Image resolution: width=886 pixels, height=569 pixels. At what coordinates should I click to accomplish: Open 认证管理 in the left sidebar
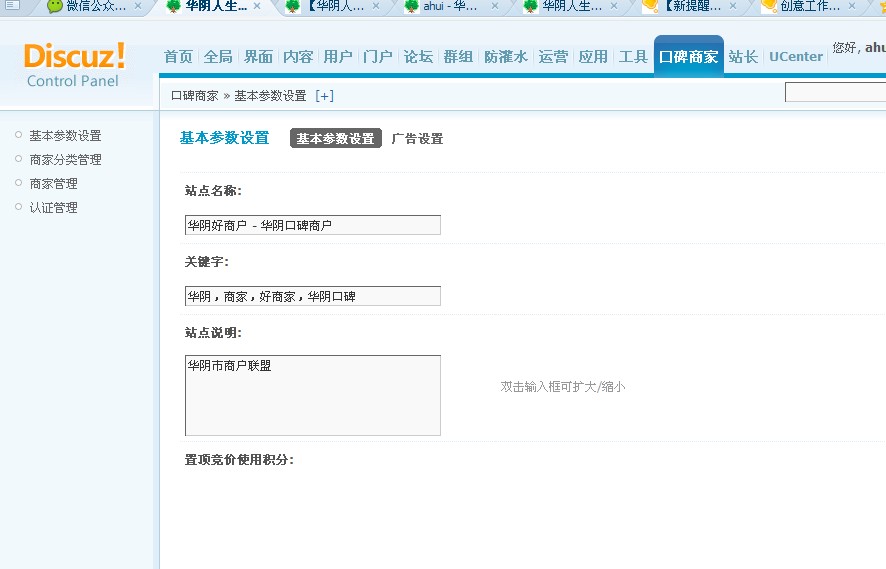tap(54, 207)
